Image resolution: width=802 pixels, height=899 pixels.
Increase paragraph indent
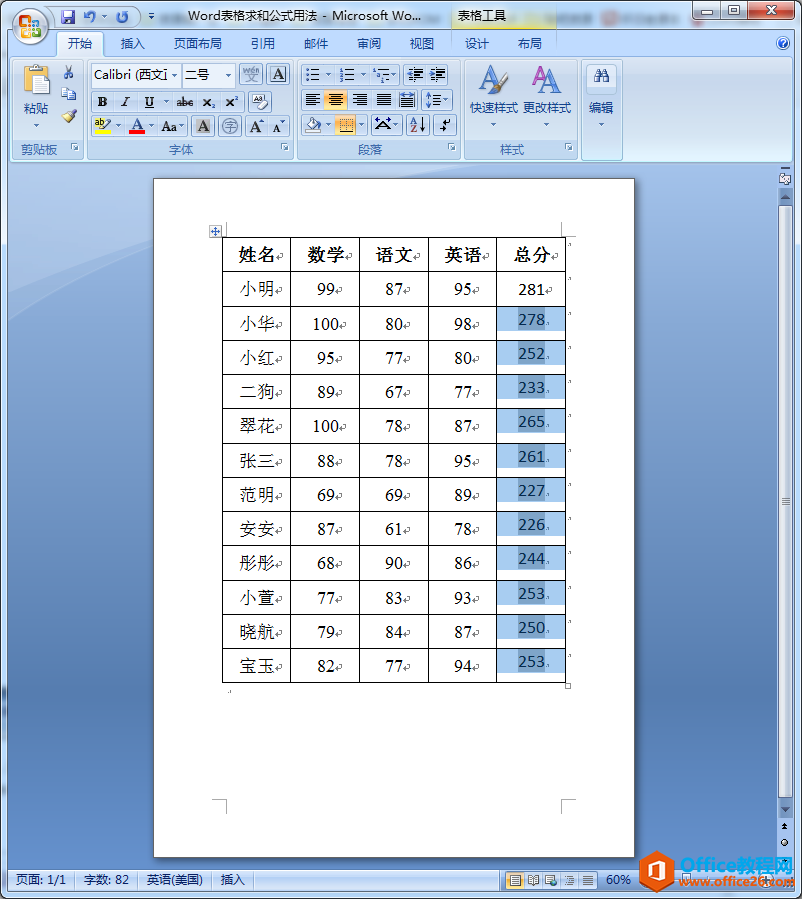coord(437,75)
